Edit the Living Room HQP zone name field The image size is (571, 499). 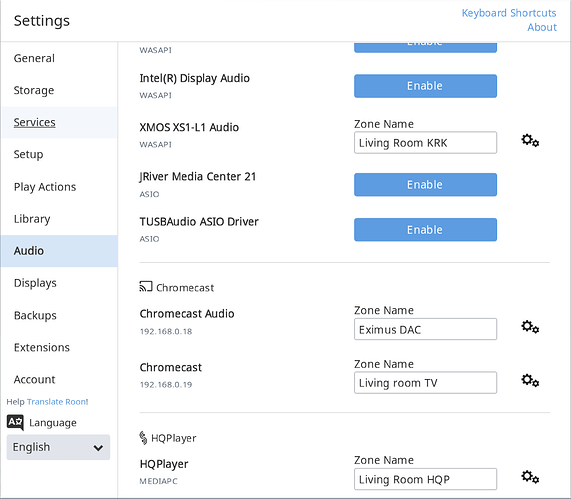click(x=425, y=479)
